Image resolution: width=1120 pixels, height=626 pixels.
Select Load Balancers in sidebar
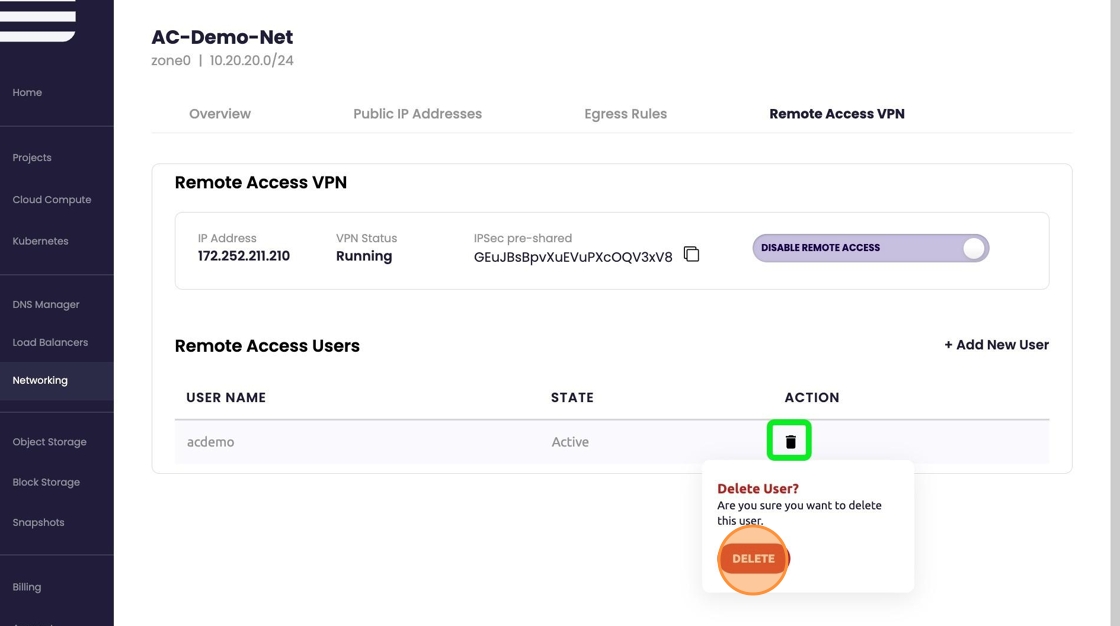tap(50, 343)
